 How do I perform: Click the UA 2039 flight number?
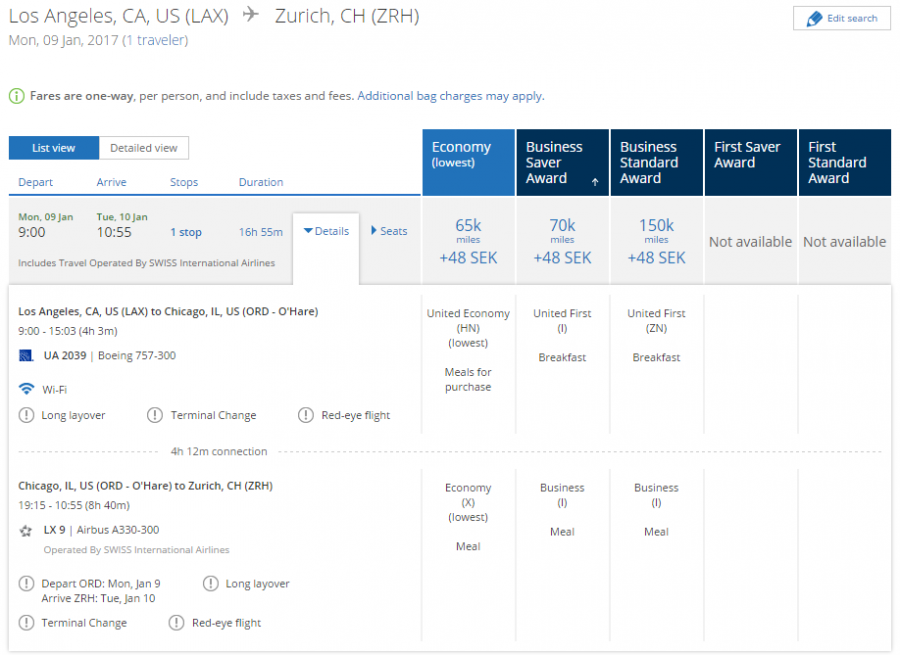tap(65, 355)
